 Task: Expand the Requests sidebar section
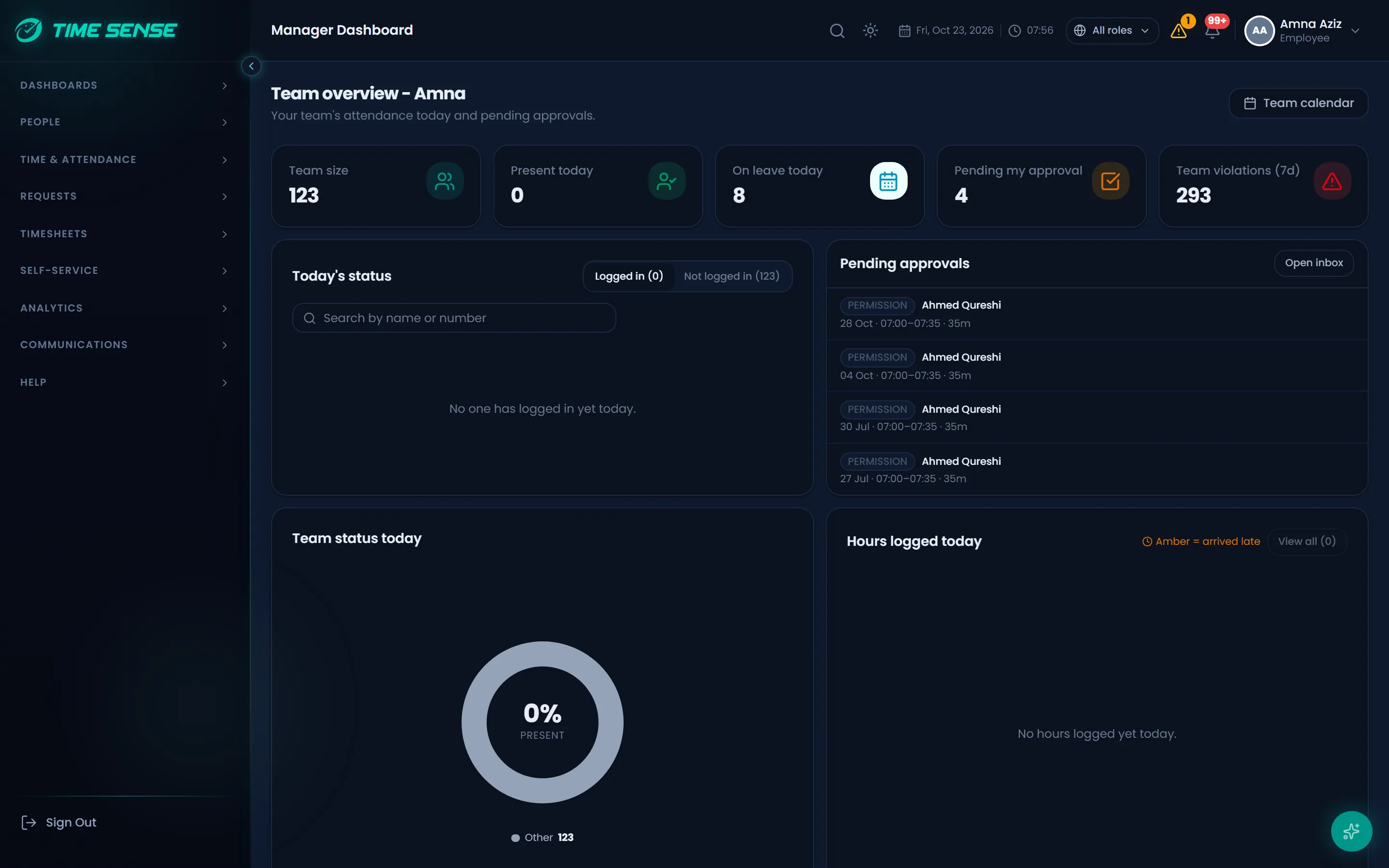pyautogui.click(x=124, y=196)
